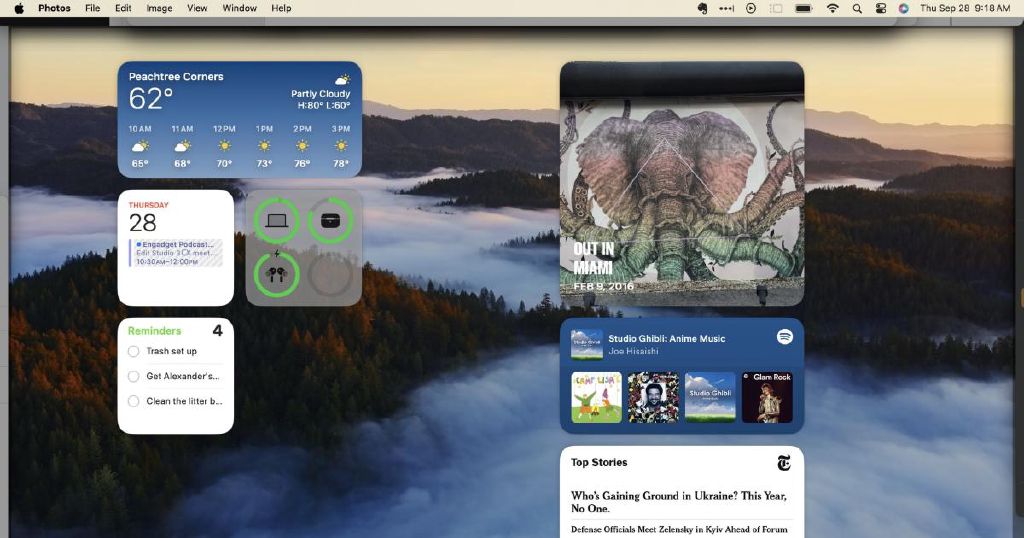1024x538 pixels.
Task: Open the 'Out in Miami' photo memory
Action: point(682,184)
